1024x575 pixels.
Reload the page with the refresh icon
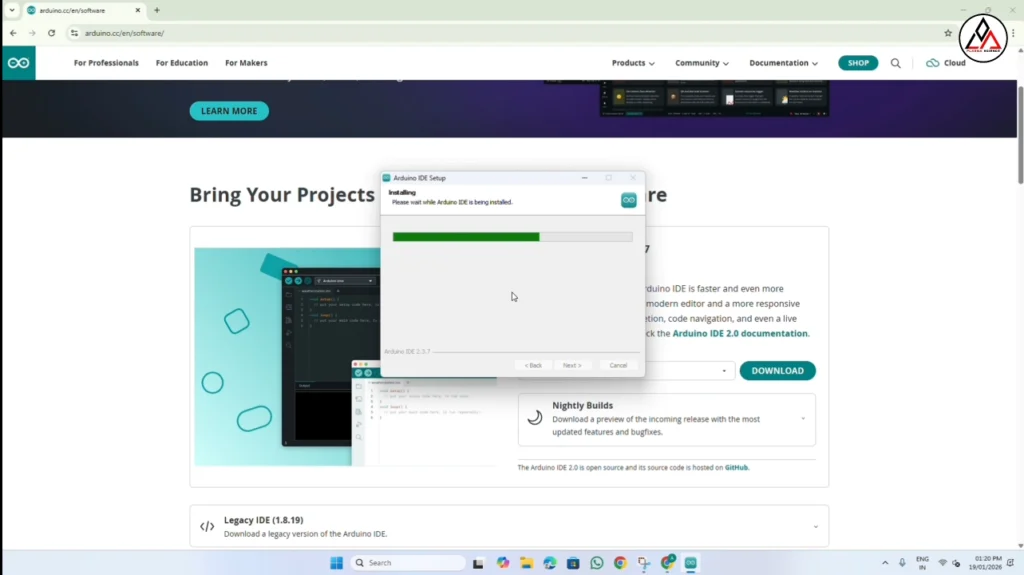(51, 33)
